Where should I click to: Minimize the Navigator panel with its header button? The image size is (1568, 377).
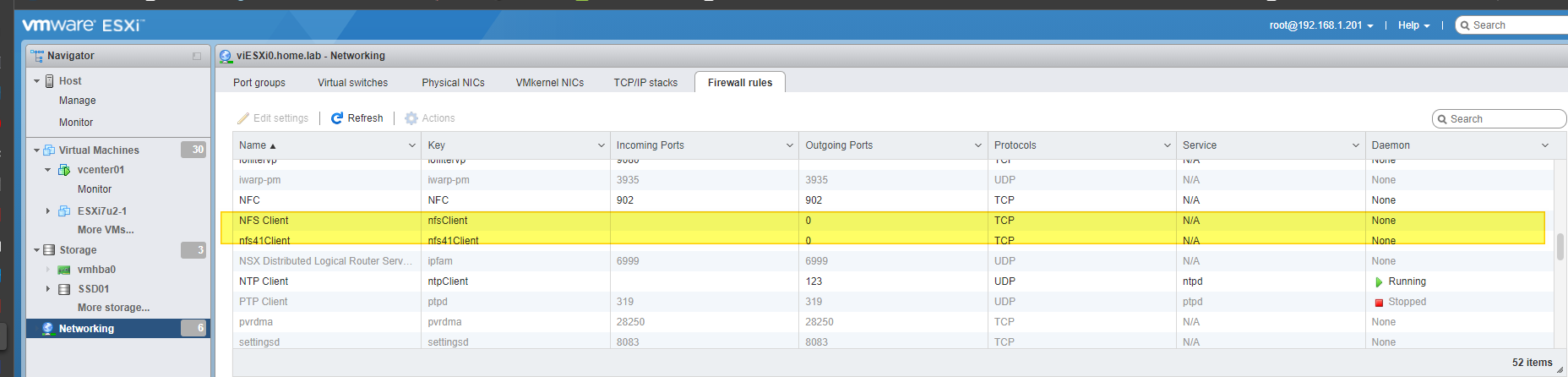click(x=197, y=57)
